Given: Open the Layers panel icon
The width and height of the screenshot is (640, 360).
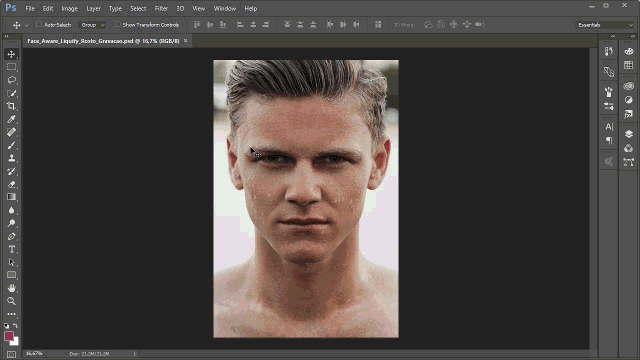Looking at the screenshot, I should click(x=629, y=134).
